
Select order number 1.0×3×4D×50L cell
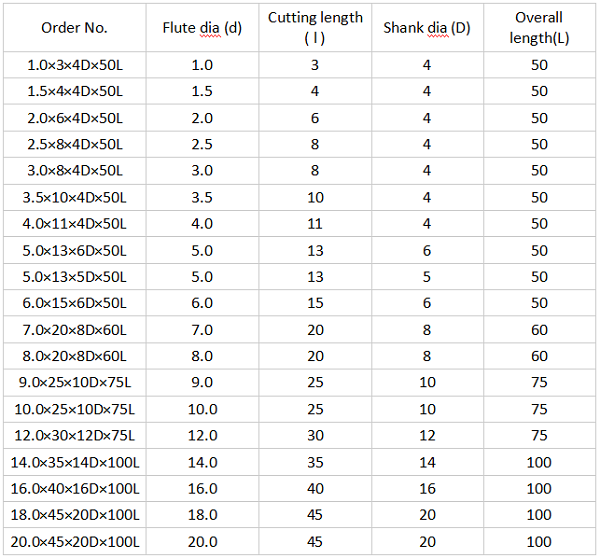point(75,65)
